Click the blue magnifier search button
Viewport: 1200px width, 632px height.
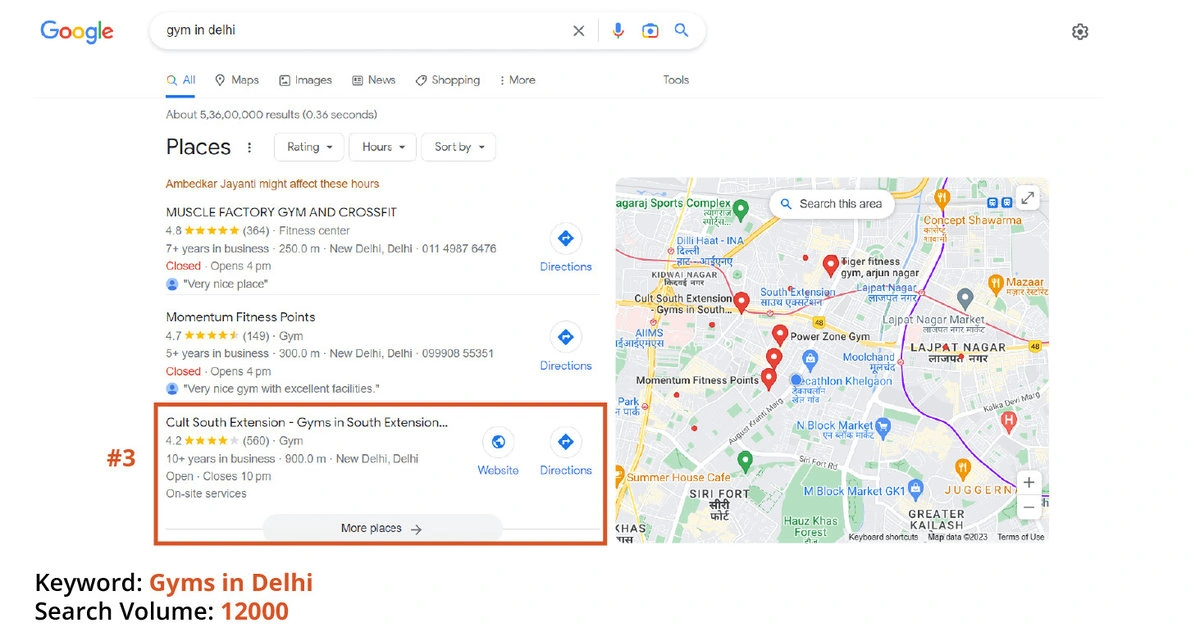682,31
